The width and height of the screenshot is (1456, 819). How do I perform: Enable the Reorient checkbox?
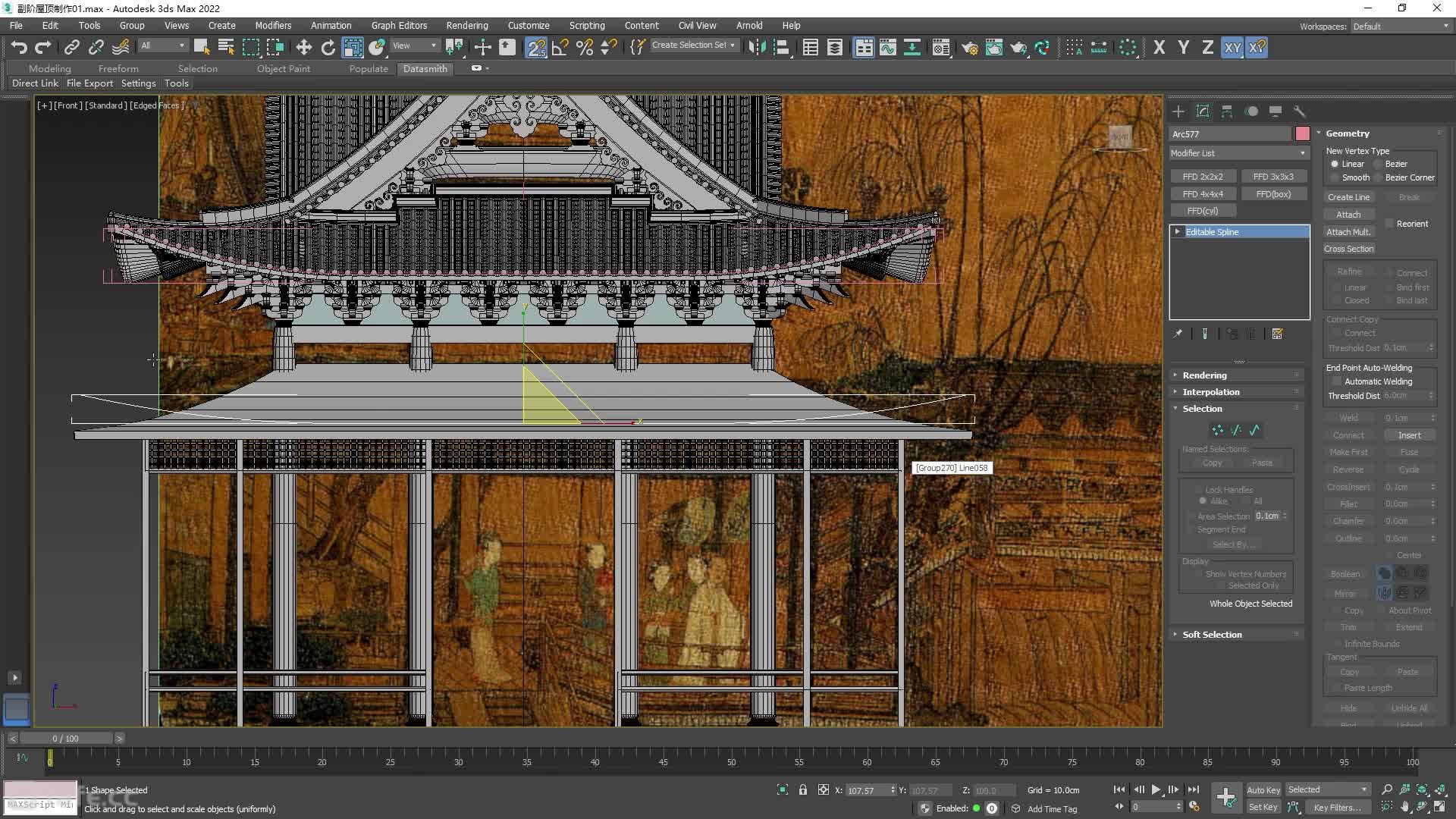[1389, 224]
